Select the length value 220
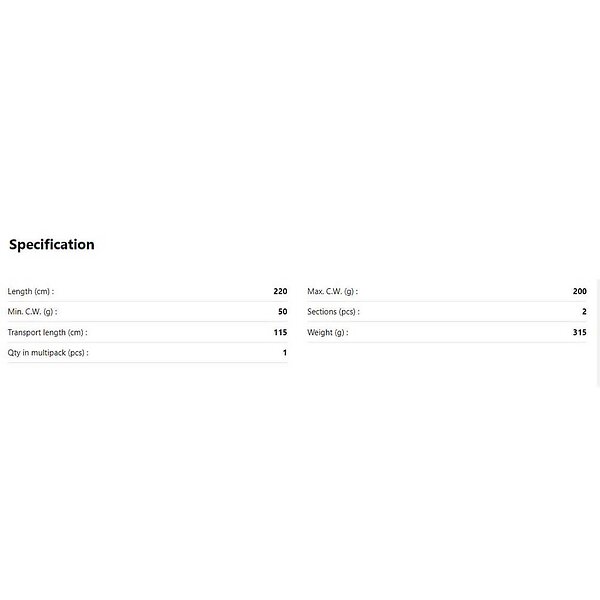Screen dimensions: 600x600 [x=280, y=292]
